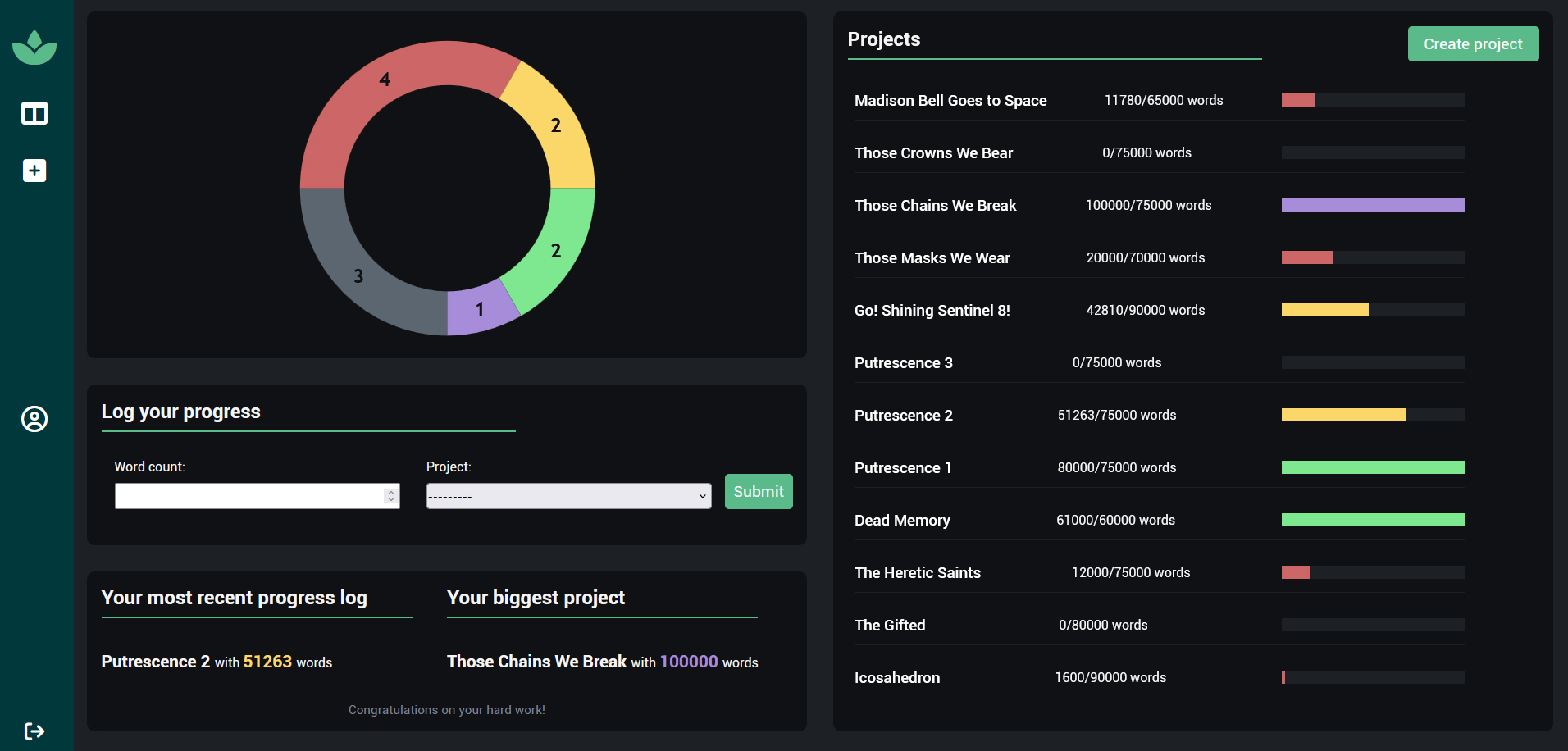Viewport: 1568px width, 751px height.
Task: Open the Dead Memory project
Action: coord(902,521)
